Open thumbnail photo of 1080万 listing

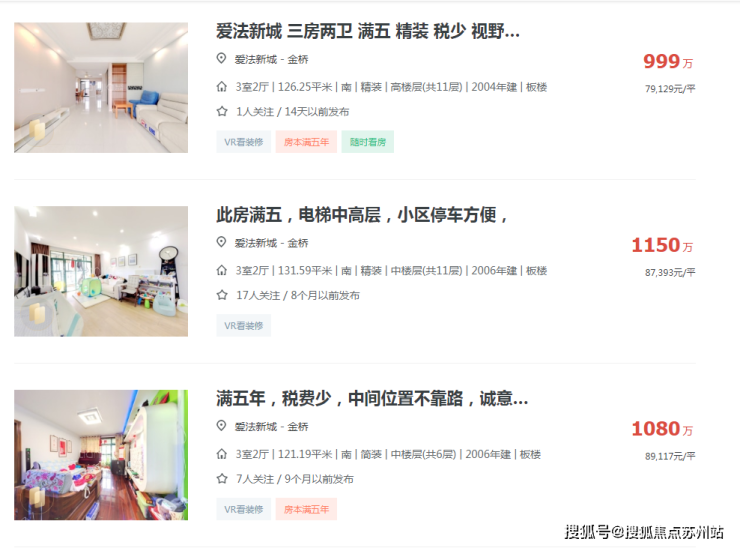click(x=101, y=455)
